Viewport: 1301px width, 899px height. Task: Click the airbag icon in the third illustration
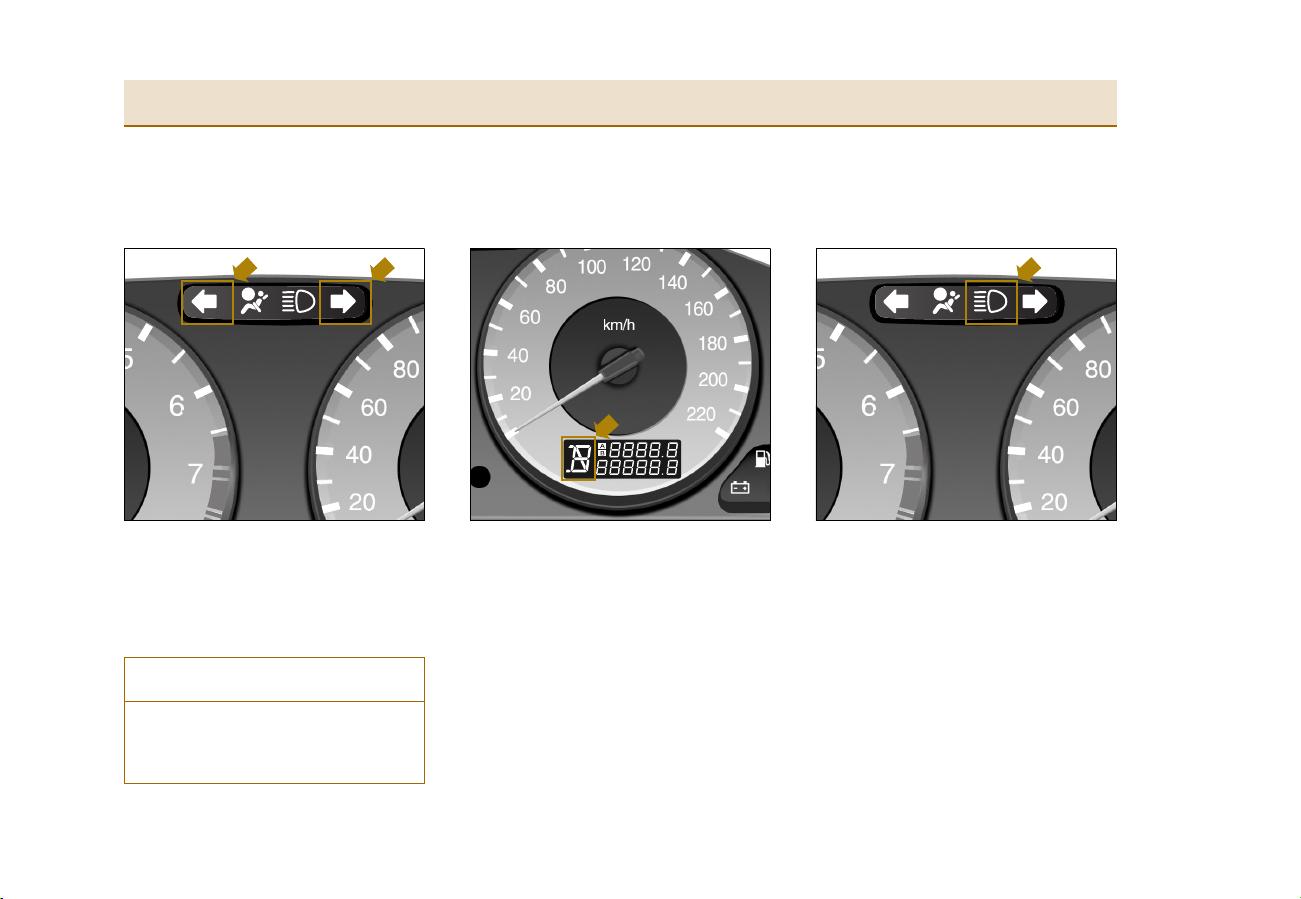pyautogui.click(x=946, y=302)
